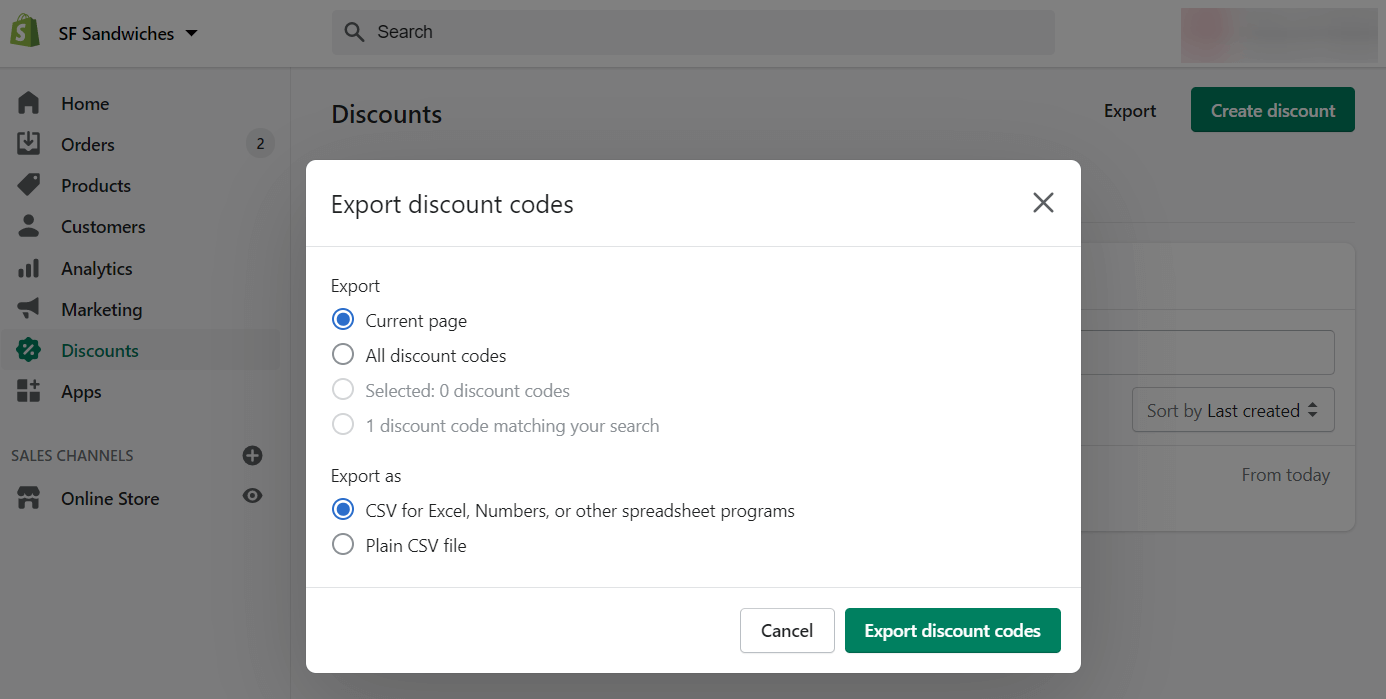Click the search magnifier icon
Viewport: 1386px width, 699px height.
coord(354,32)
